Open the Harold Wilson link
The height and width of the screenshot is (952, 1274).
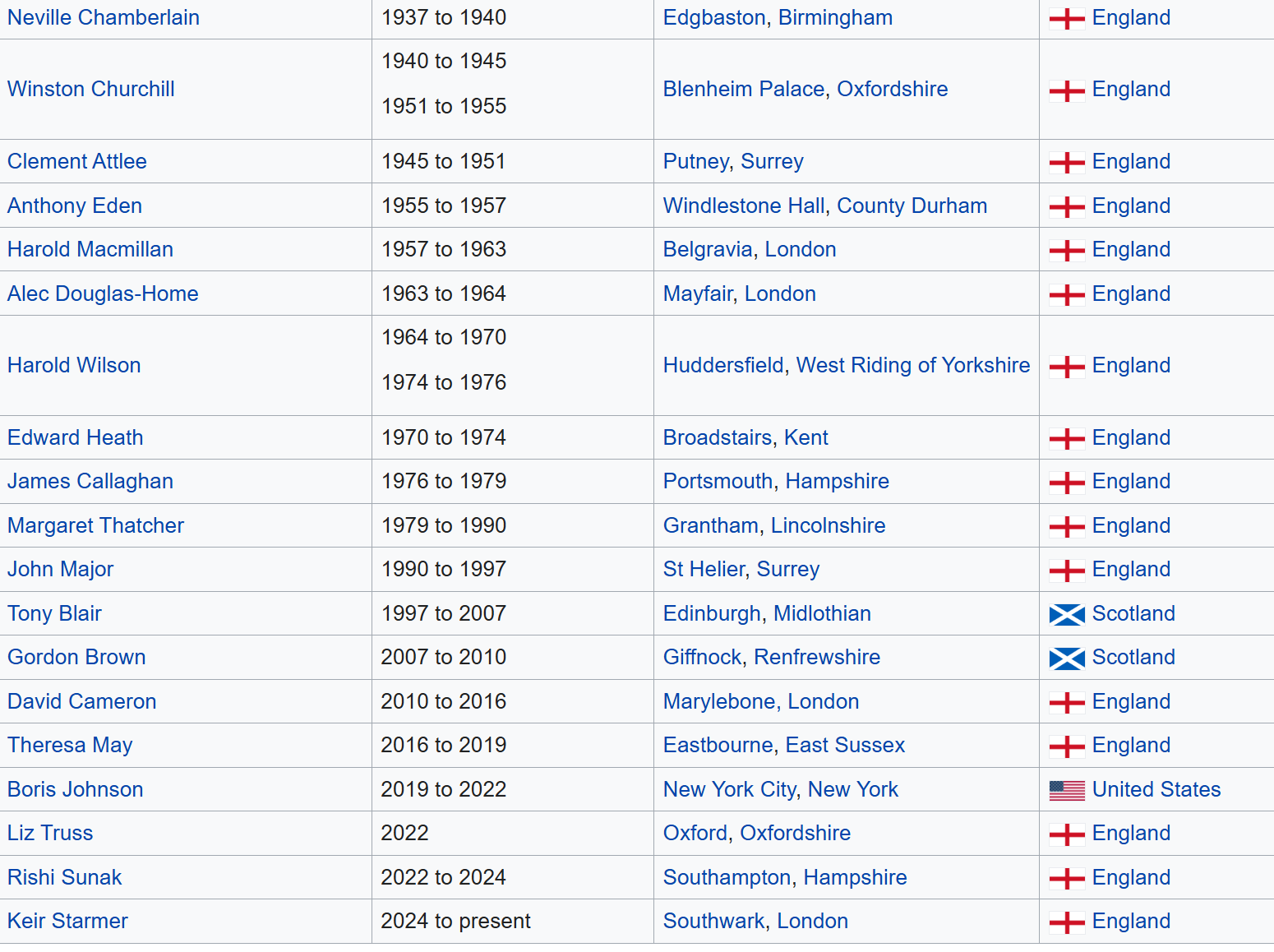(74, 366)
